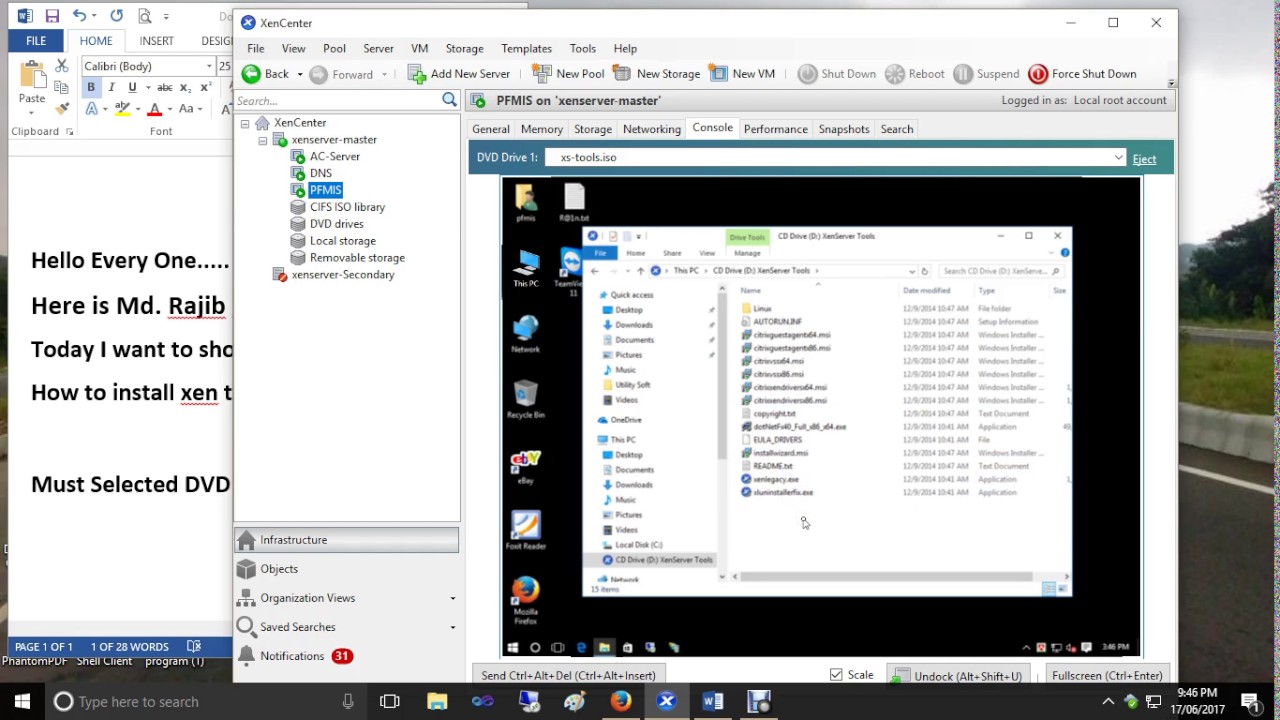Click the Notifications bell in XenCenter

click(x=246, y=656)
